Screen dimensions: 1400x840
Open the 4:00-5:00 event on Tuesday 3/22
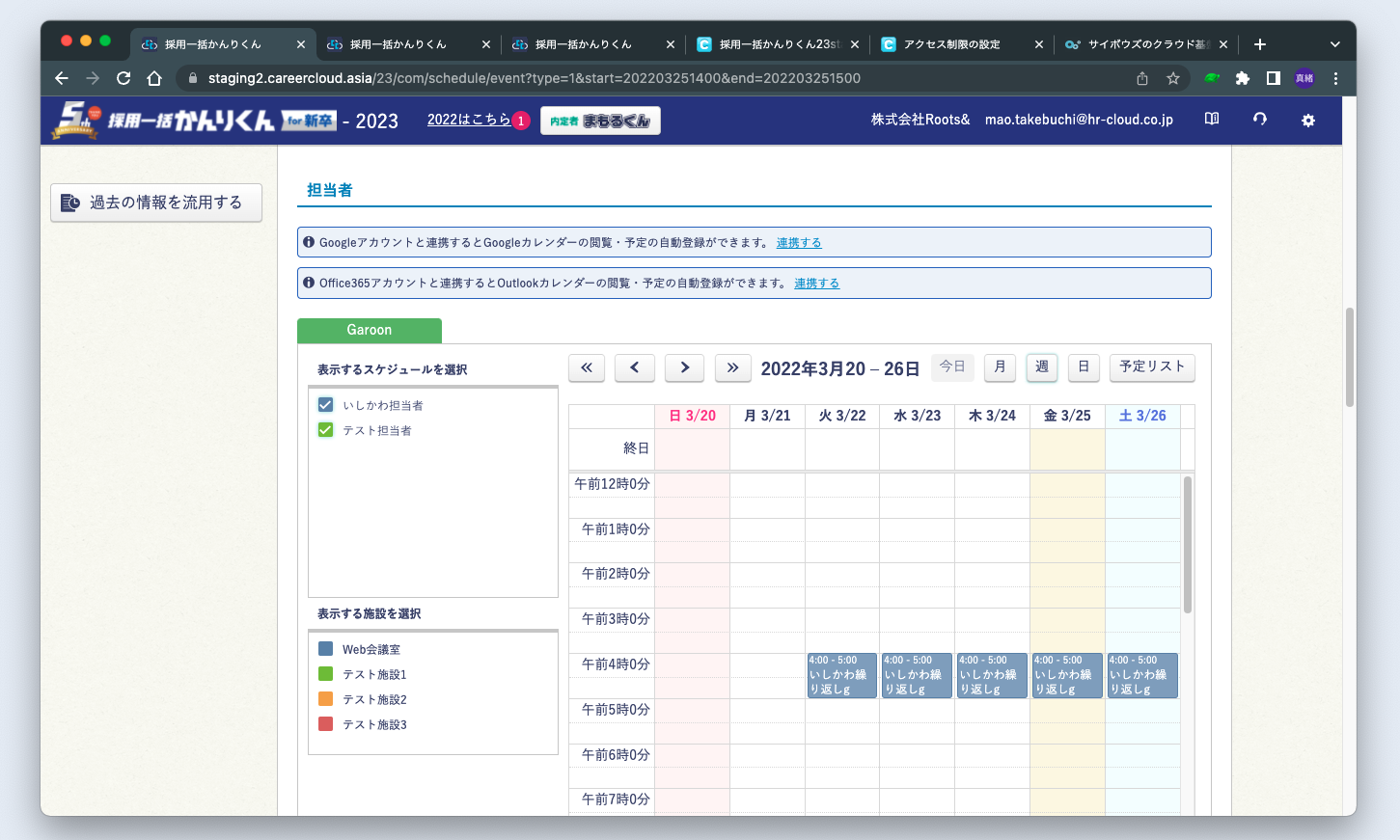coord(841,675)
